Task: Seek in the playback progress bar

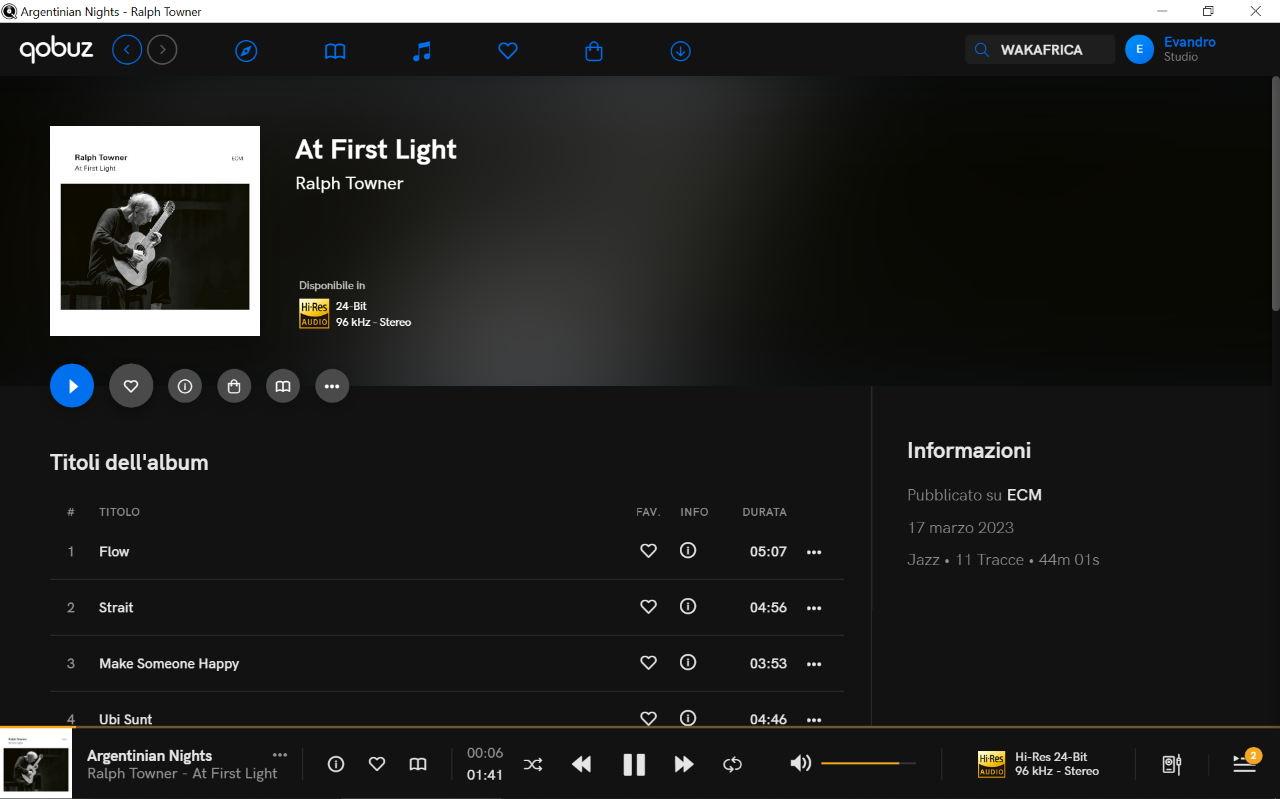Action: (x=640, y=727)
